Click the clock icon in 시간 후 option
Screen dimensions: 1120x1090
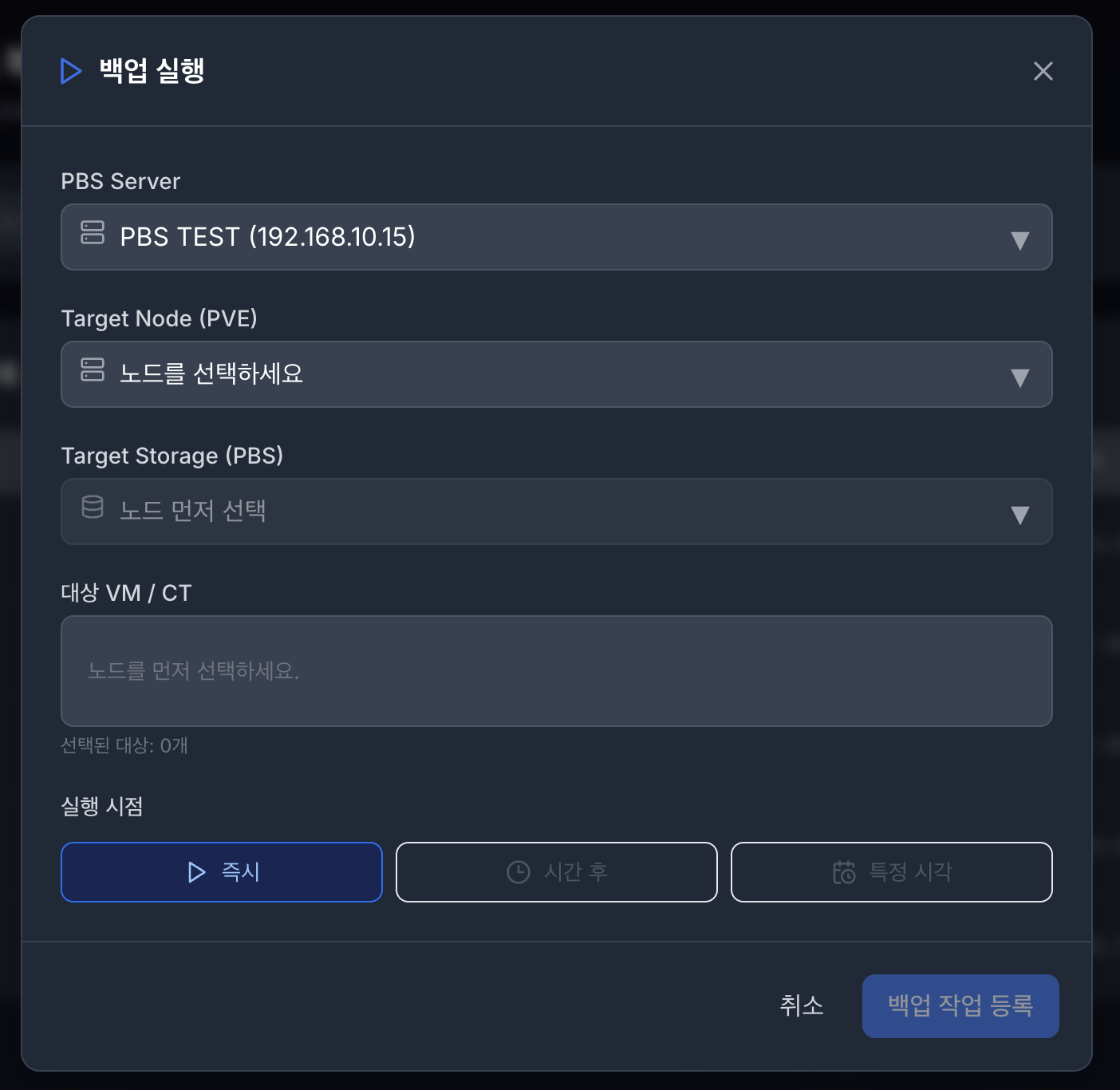[519, 872]
